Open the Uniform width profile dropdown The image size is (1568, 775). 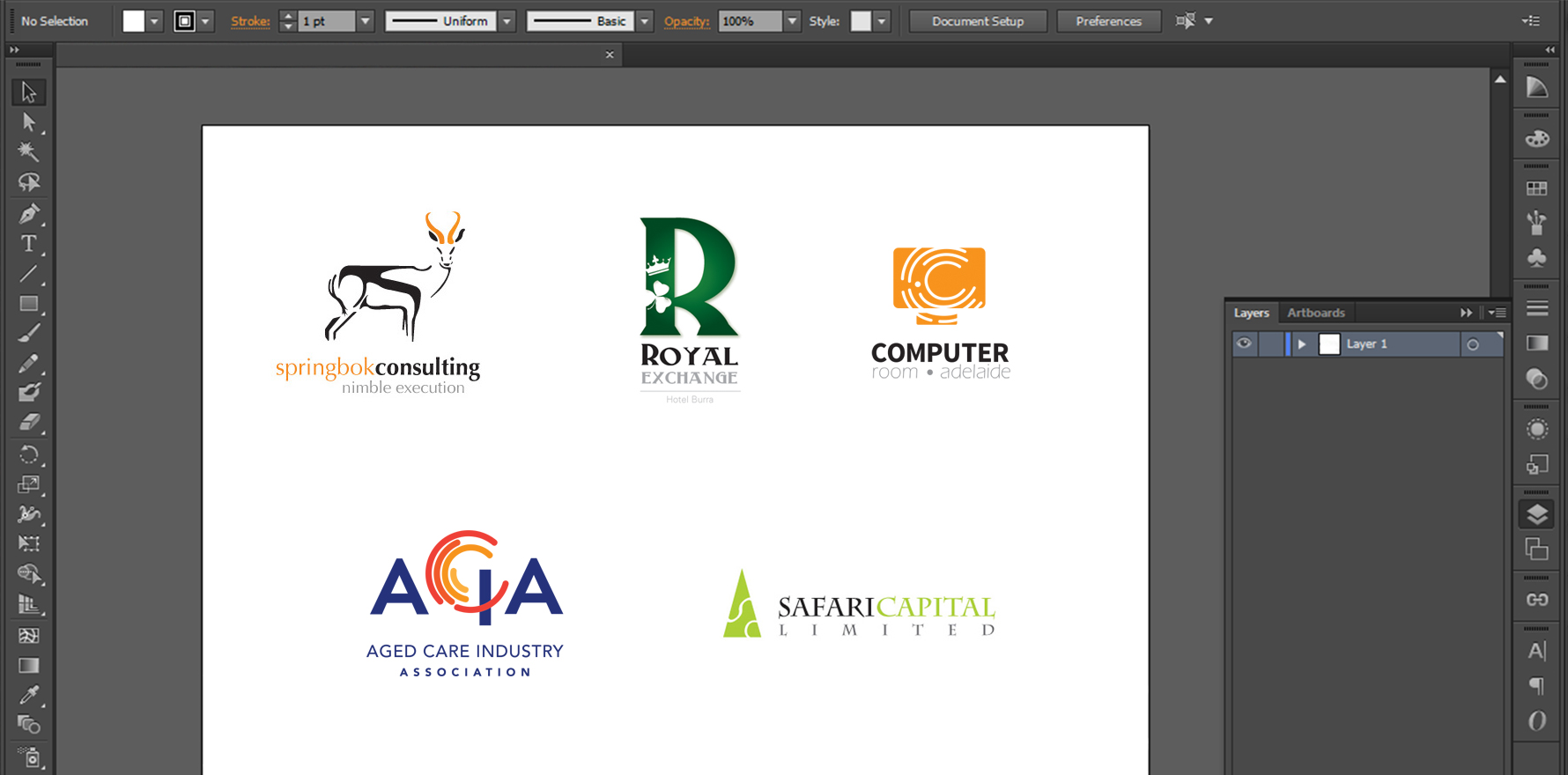(x=507, y=21)
